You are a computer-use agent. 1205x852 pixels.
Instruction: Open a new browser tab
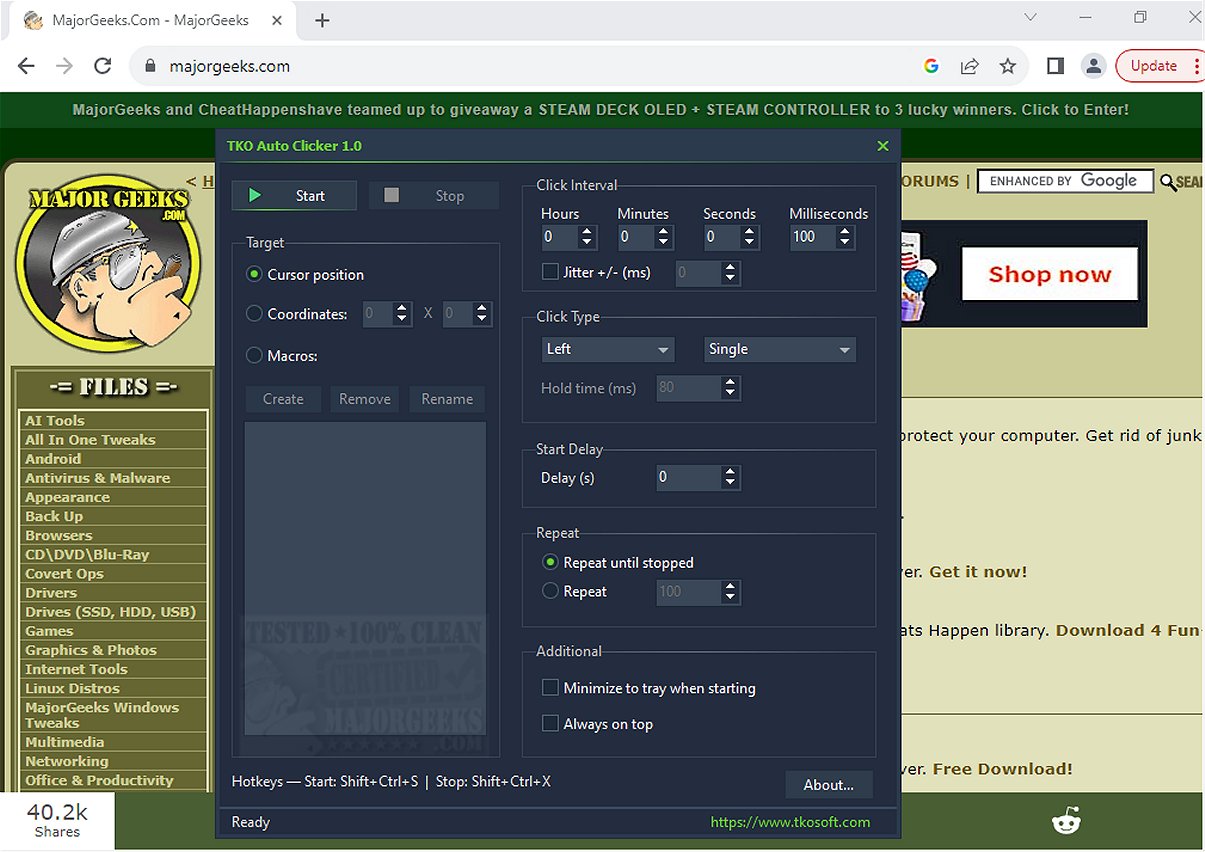(322, 20)
